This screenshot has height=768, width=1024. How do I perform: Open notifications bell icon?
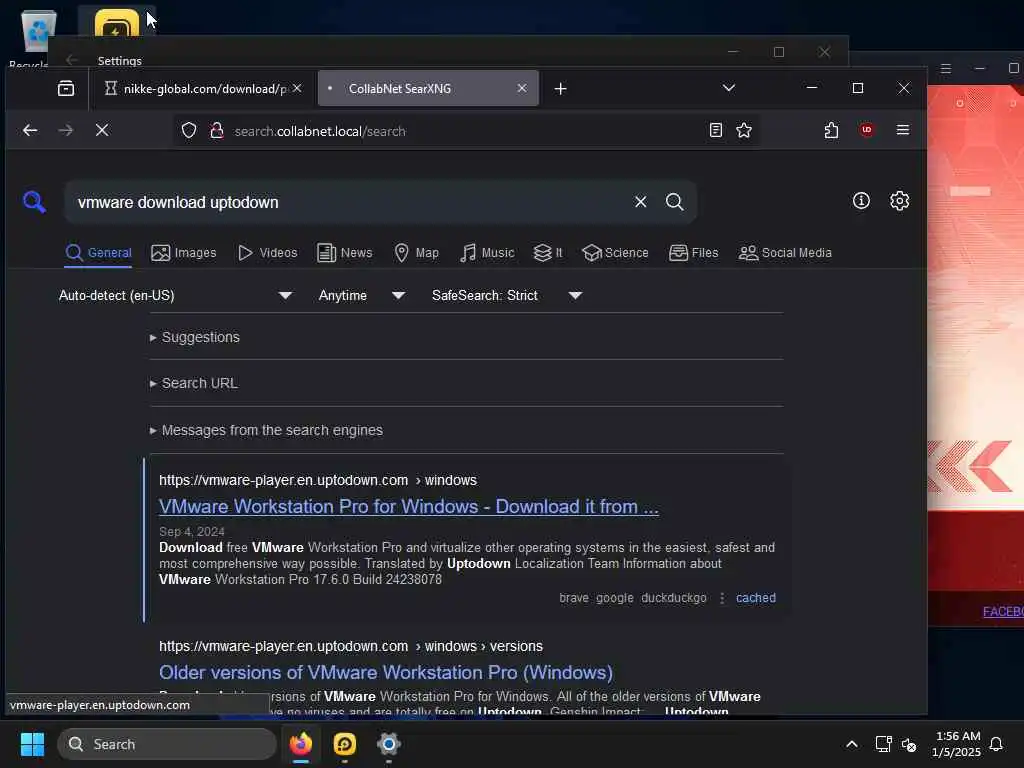[x=997, y=744]
